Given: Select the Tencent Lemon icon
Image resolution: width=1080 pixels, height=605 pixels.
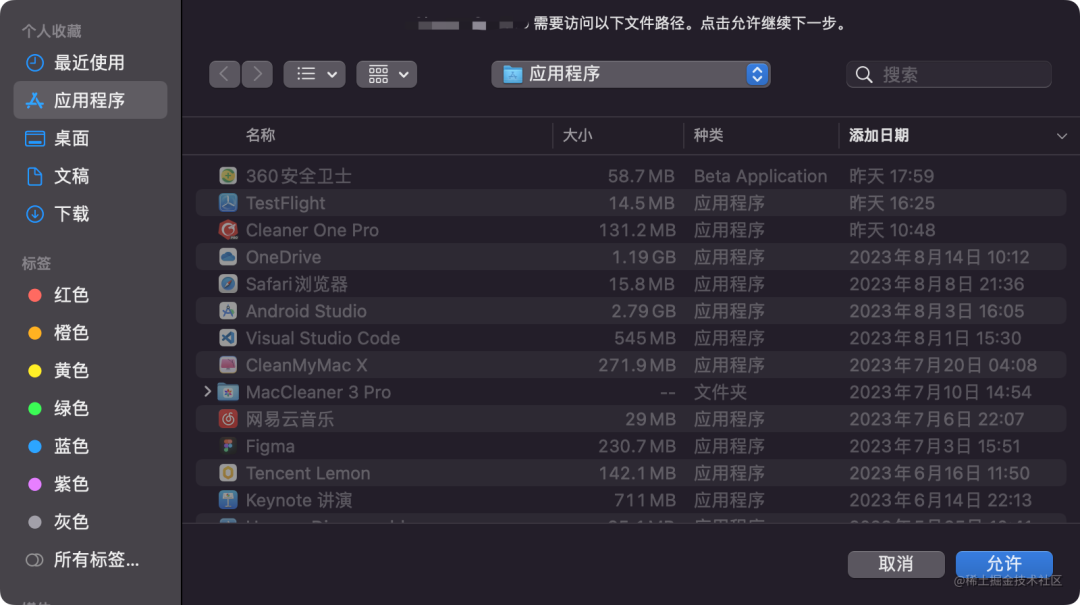Looking at the screenshot, I should [x=228, y=473].
